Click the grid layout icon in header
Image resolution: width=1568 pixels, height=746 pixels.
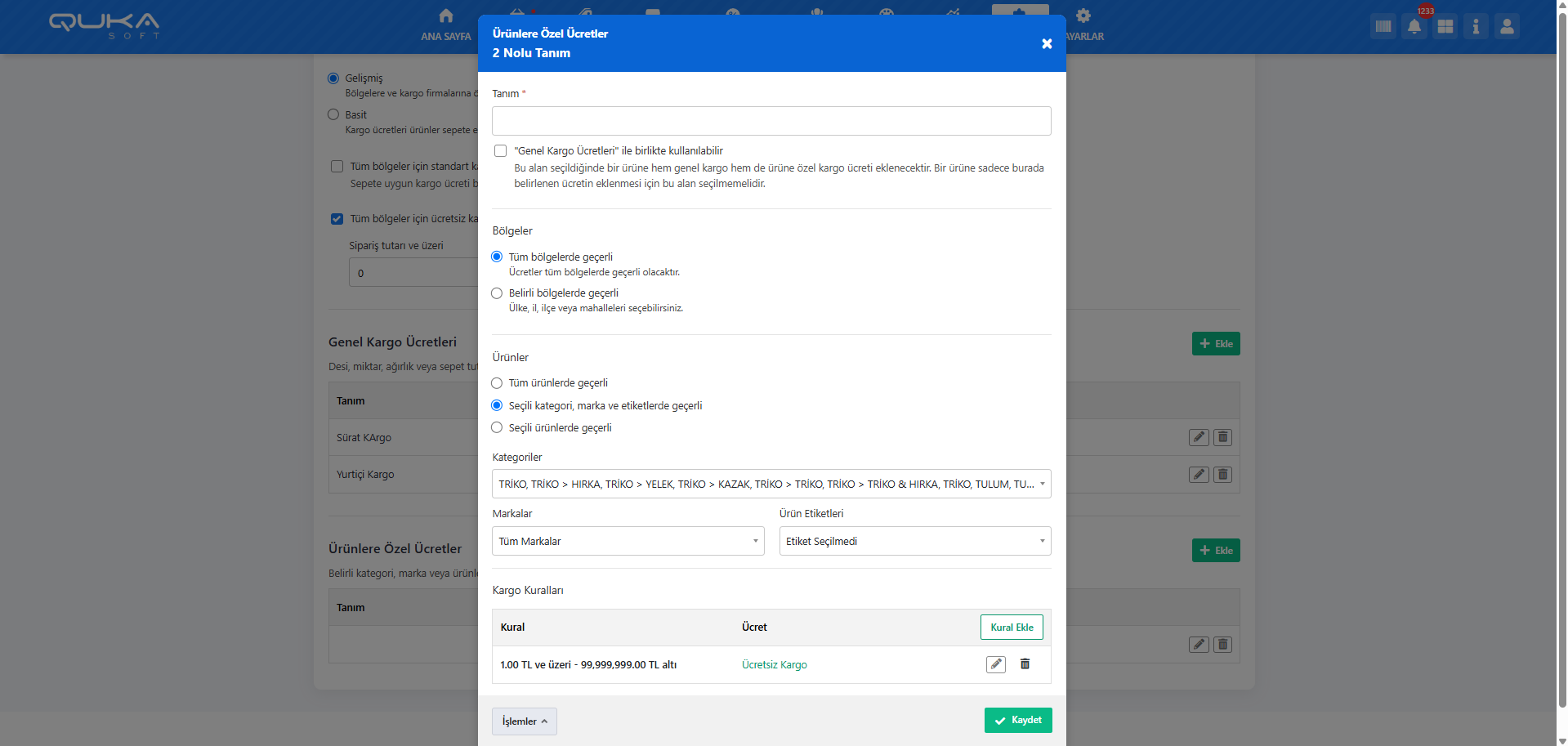(x=1445, y=26)
